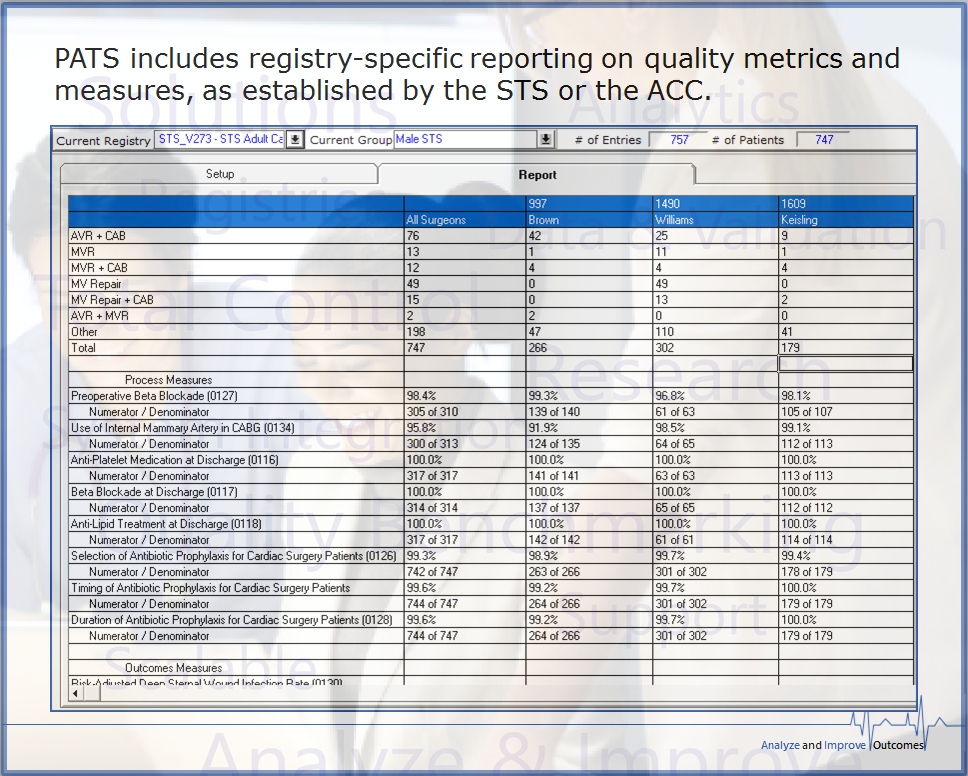Click Brown total value 266
Image resolution: width=968 pixels, height=776 pixels.
tap(589, 348)
